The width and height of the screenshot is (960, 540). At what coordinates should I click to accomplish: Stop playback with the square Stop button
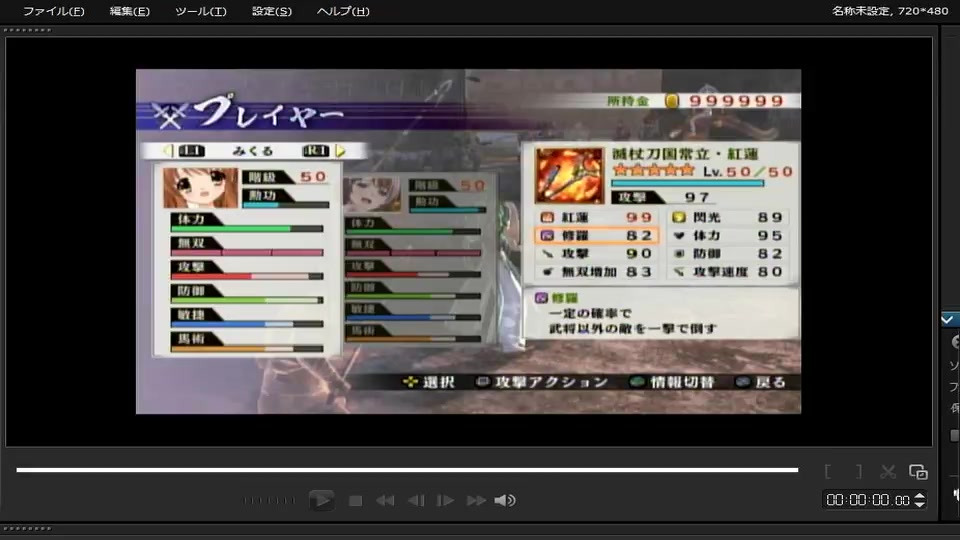pyautogui.click(x=355, y=501)
